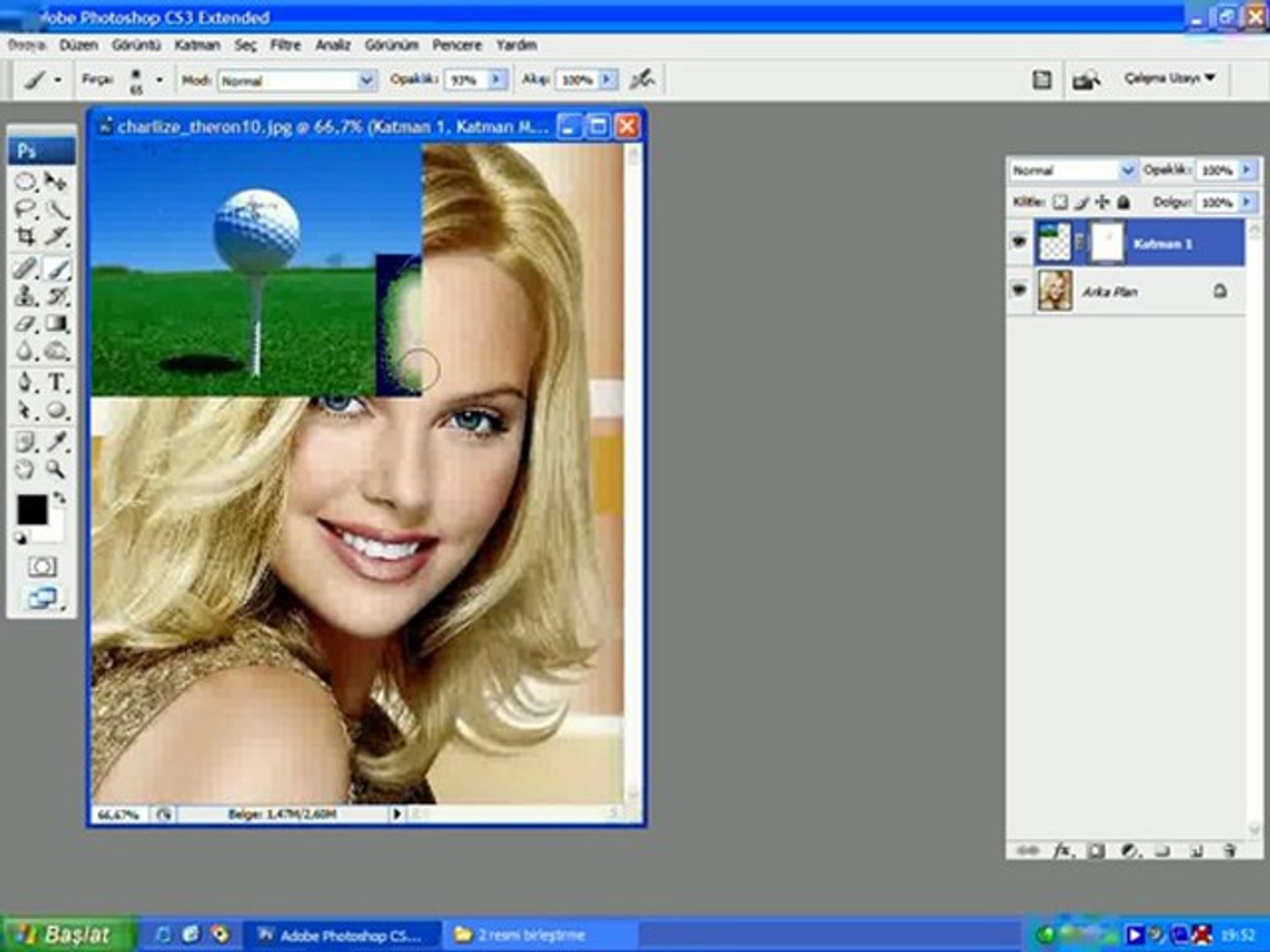Select the Lasso tool
This screenshot has height=952, width=1270.
(26, 210)
